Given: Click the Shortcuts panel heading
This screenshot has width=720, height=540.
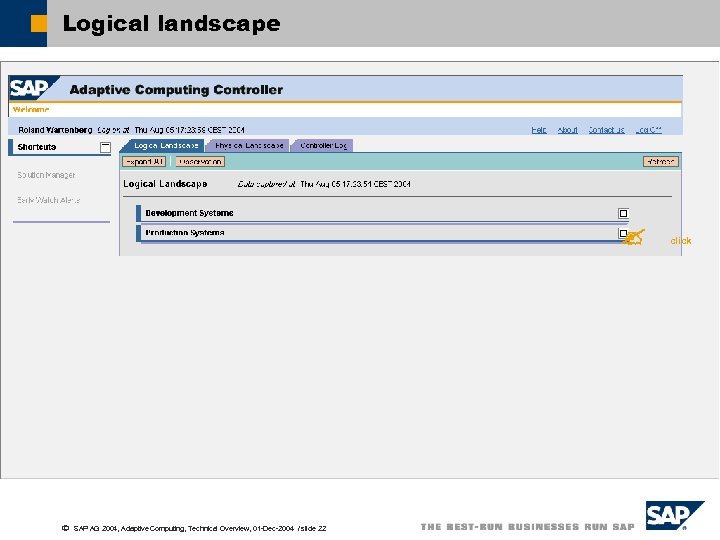Looking at the screenshot, I should pyautogui.click(x=37, y=147).
